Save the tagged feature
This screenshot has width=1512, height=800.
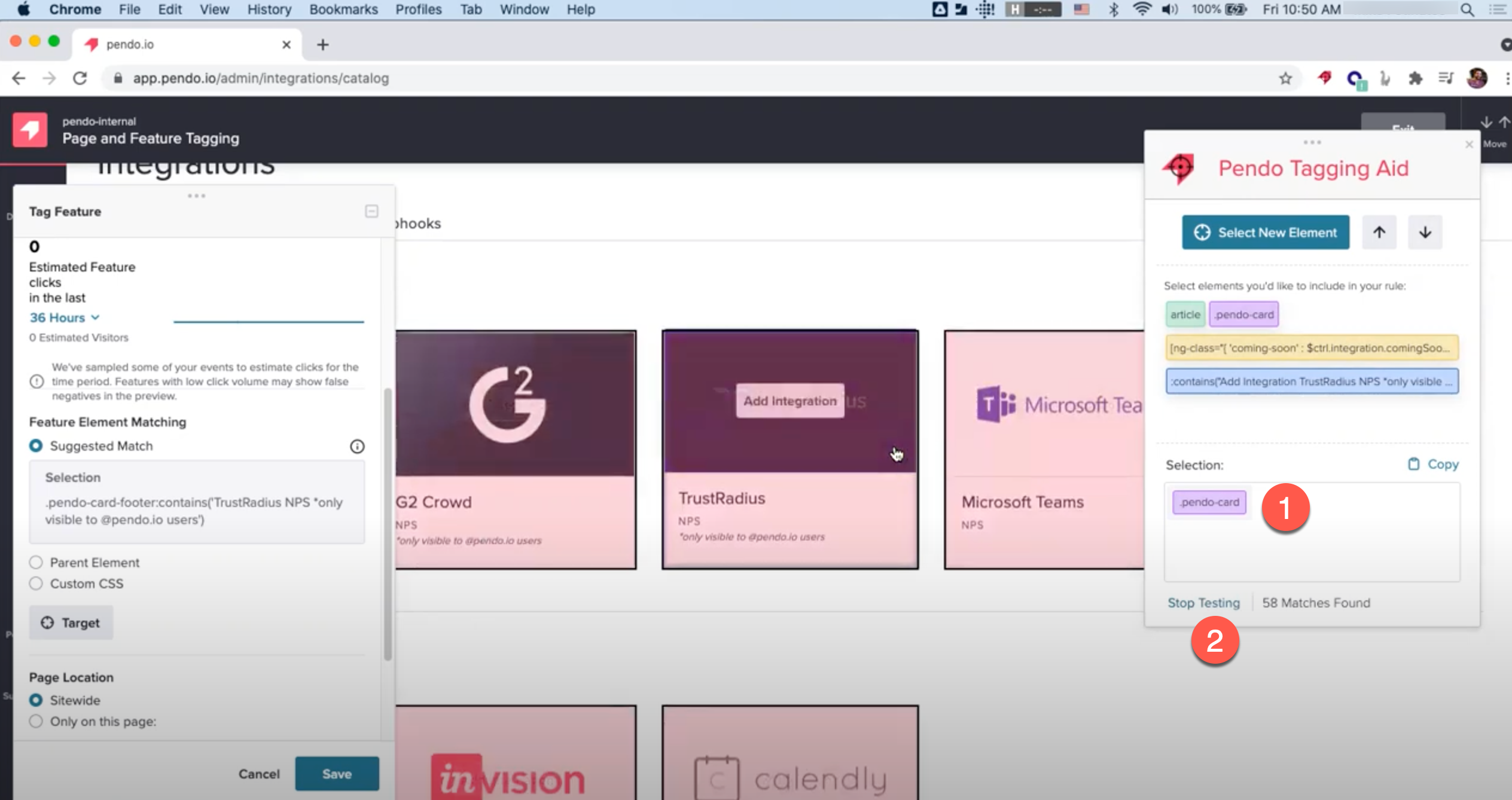tap(337, 774)
